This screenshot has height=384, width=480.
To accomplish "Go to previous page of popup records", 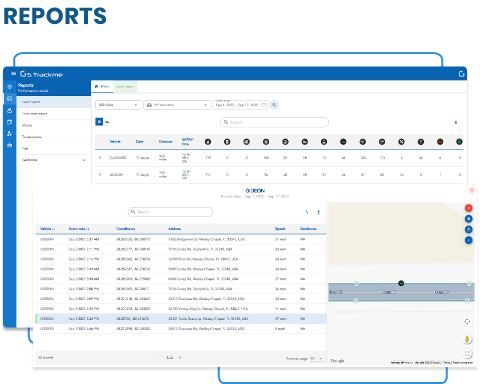I will point(160,358).
